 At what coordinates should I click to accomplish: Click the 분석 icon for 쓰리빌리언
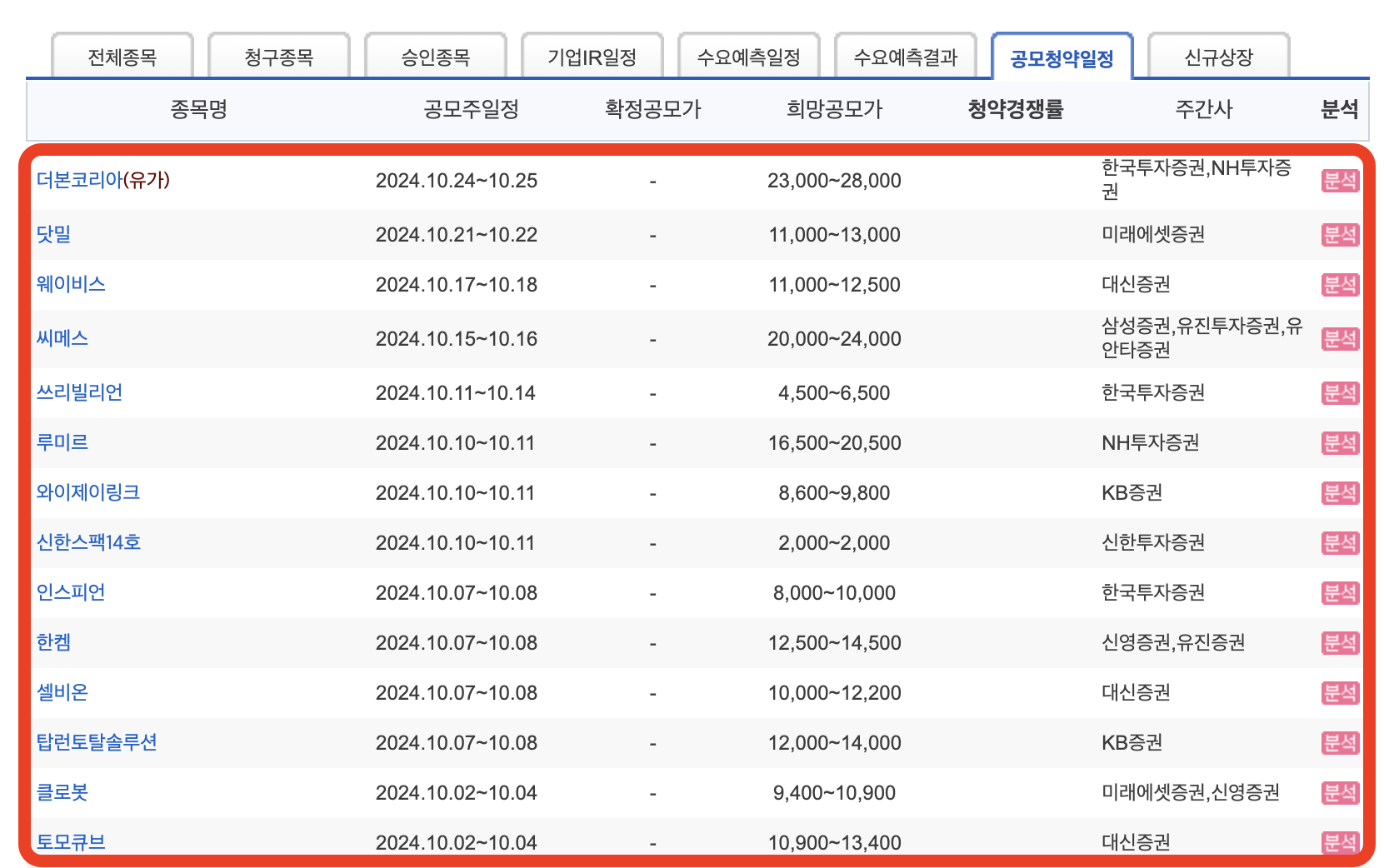click(1340, 393)
